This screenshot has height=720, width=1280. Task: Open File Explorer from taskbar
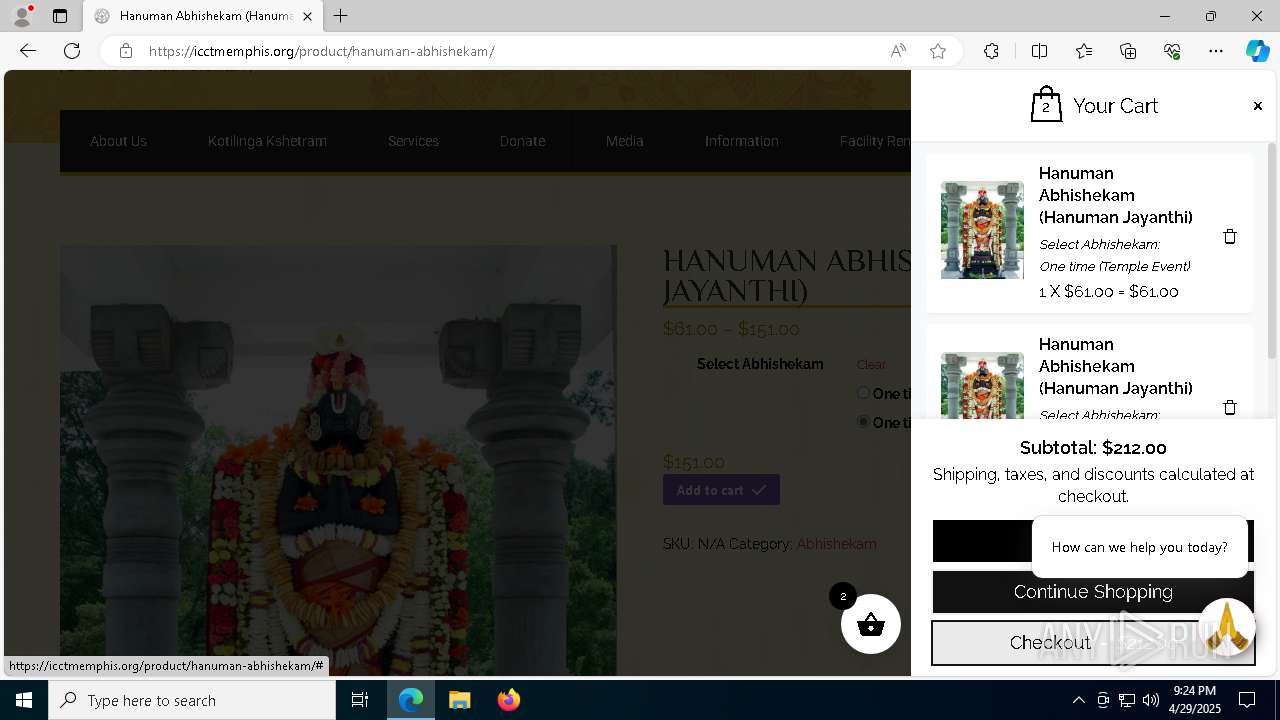460,700
